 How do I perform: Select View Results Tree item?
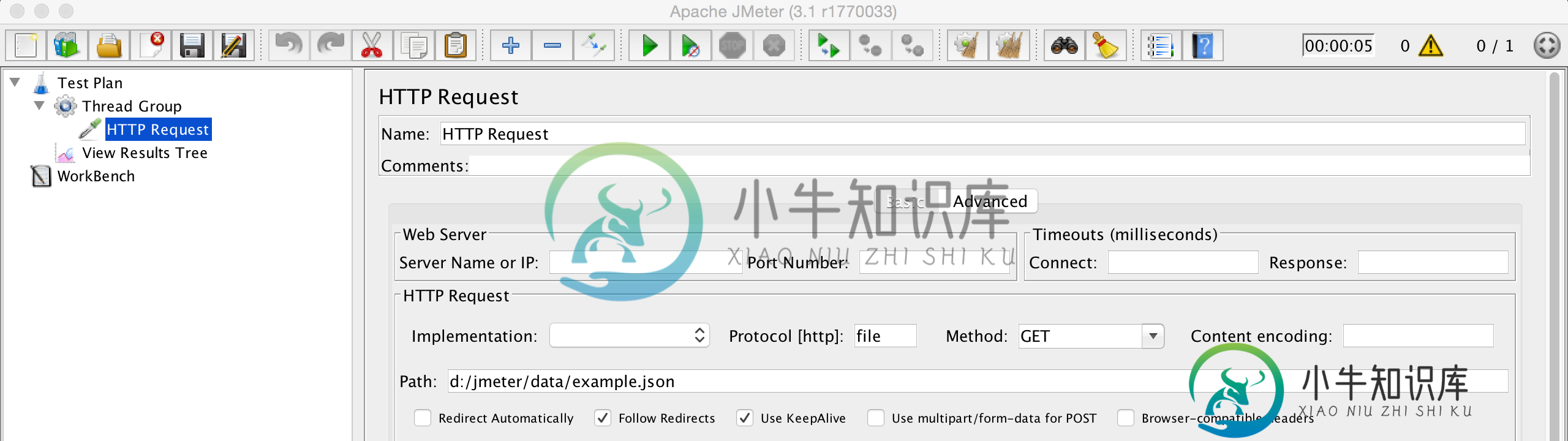click(145, 153)
